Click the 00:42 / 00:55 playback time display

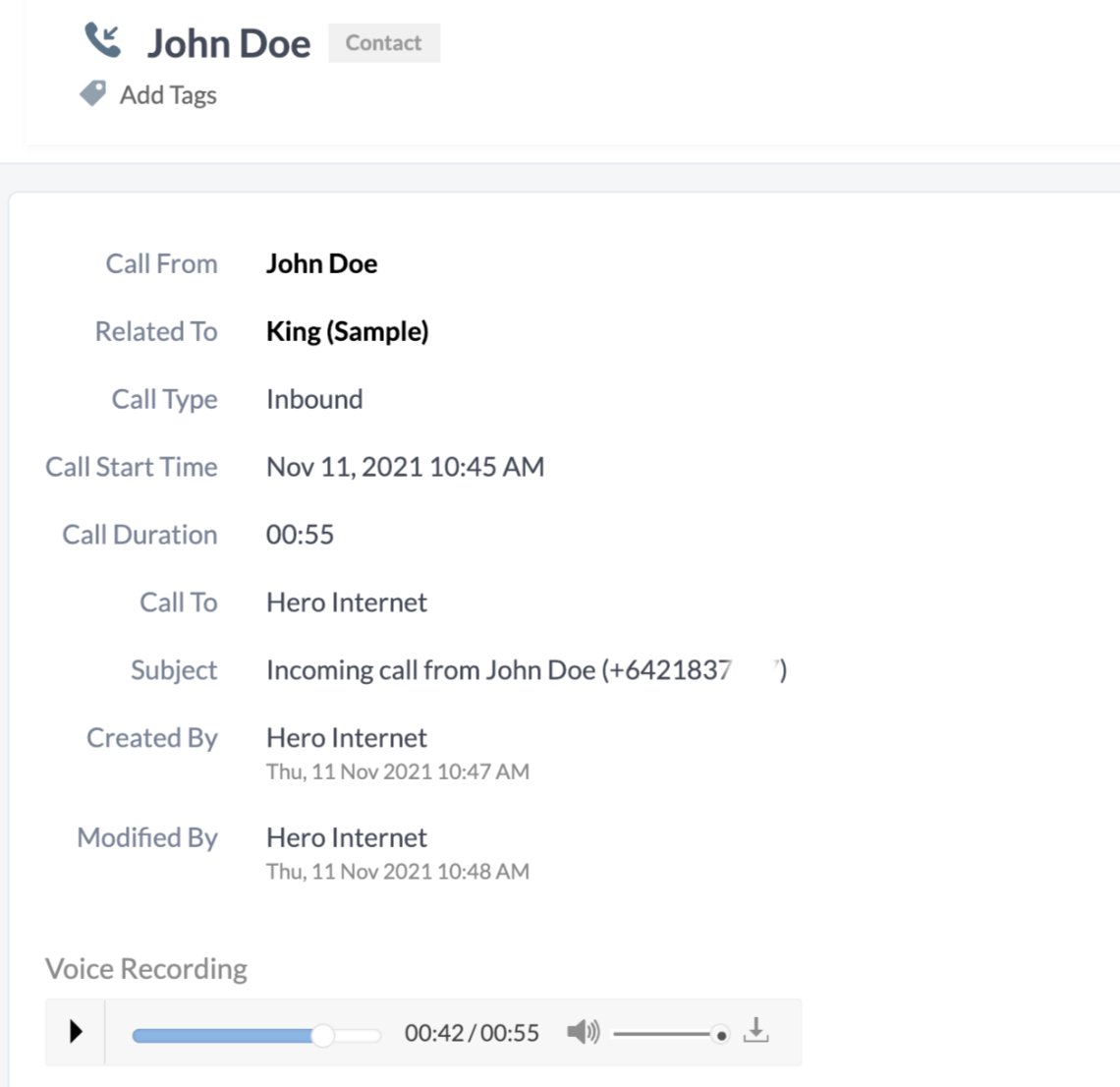pyautogui.click(x=472, y=1033)
